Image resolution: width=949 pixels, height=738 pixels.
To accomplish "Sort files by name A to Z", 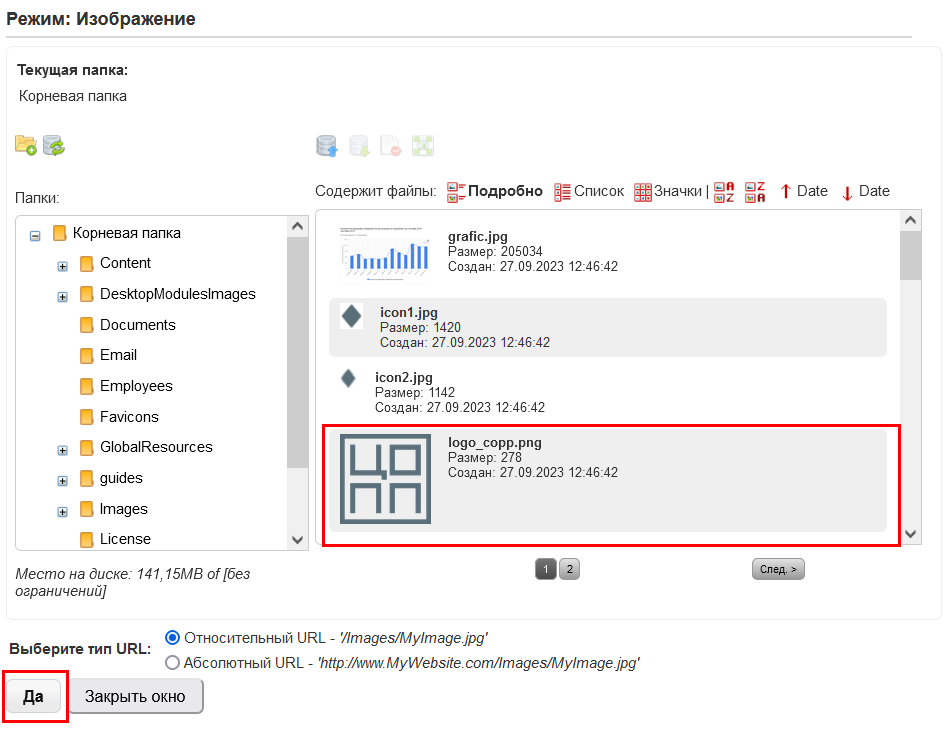I will [x=724, y=192].
